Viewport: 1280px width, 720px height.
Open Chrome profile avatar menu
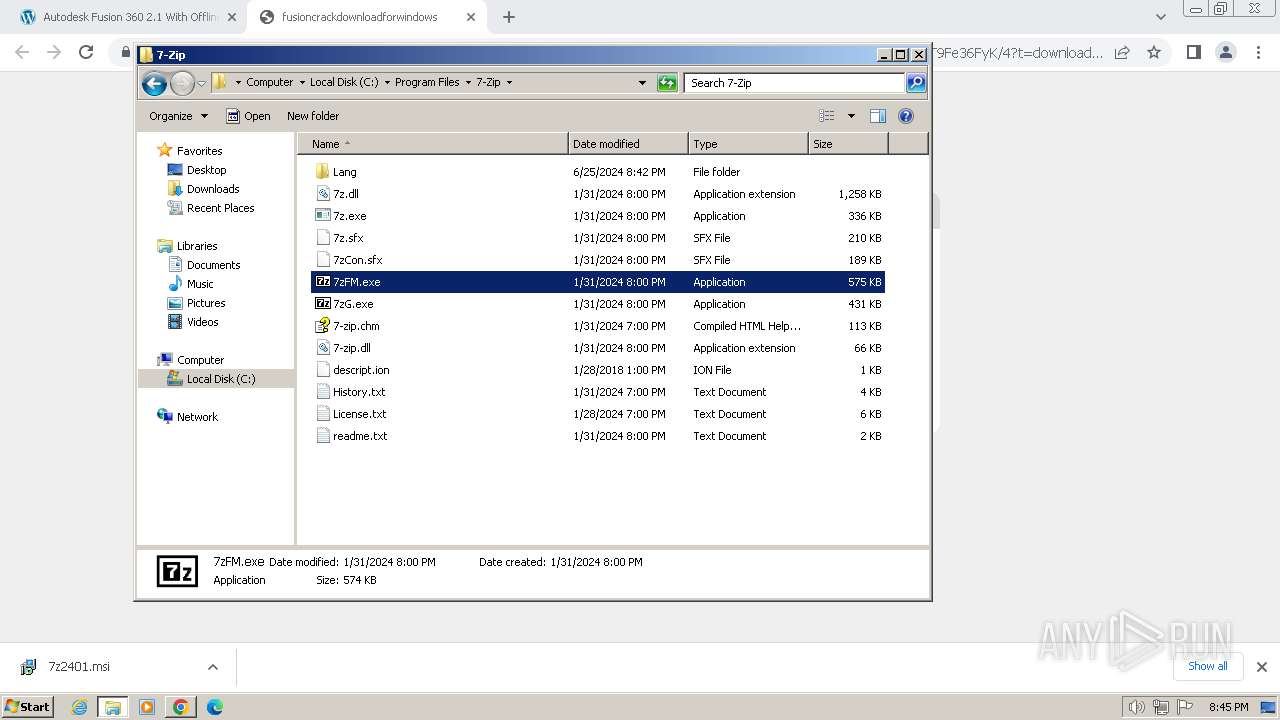[1226, 52]
